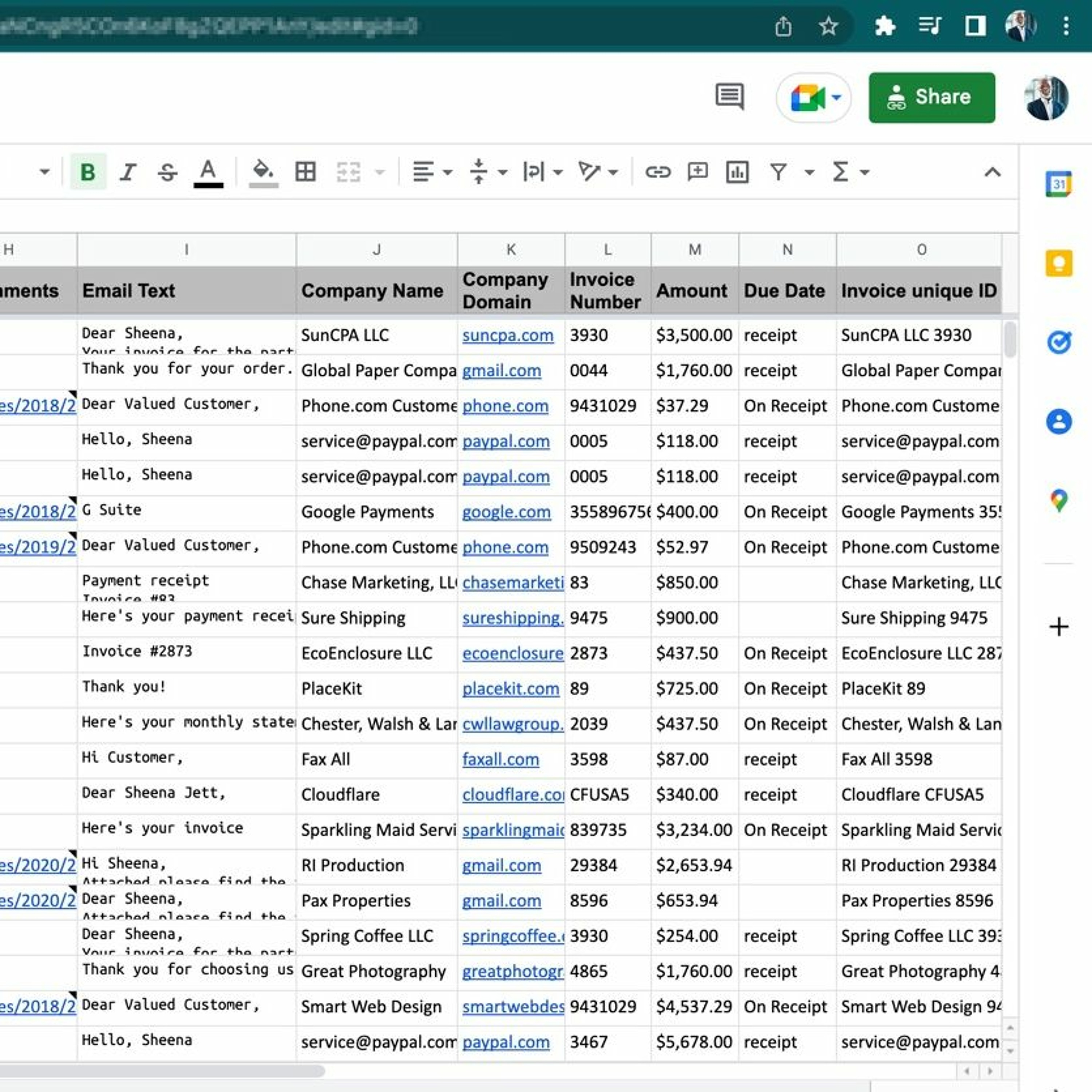Click the insert link icon
Viewport: 1092px width, 1092px height.
pos(657,172)
